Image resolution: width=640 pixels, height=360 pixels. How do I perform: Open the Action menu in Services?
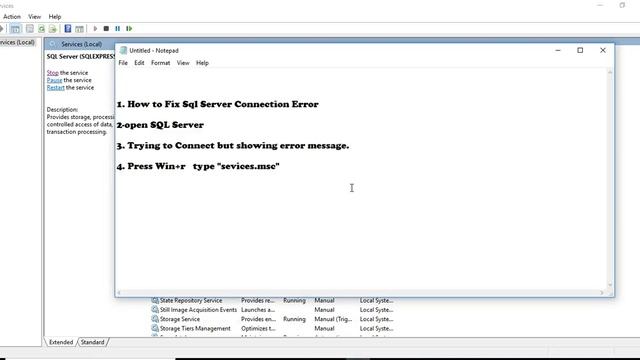(12, 17)
